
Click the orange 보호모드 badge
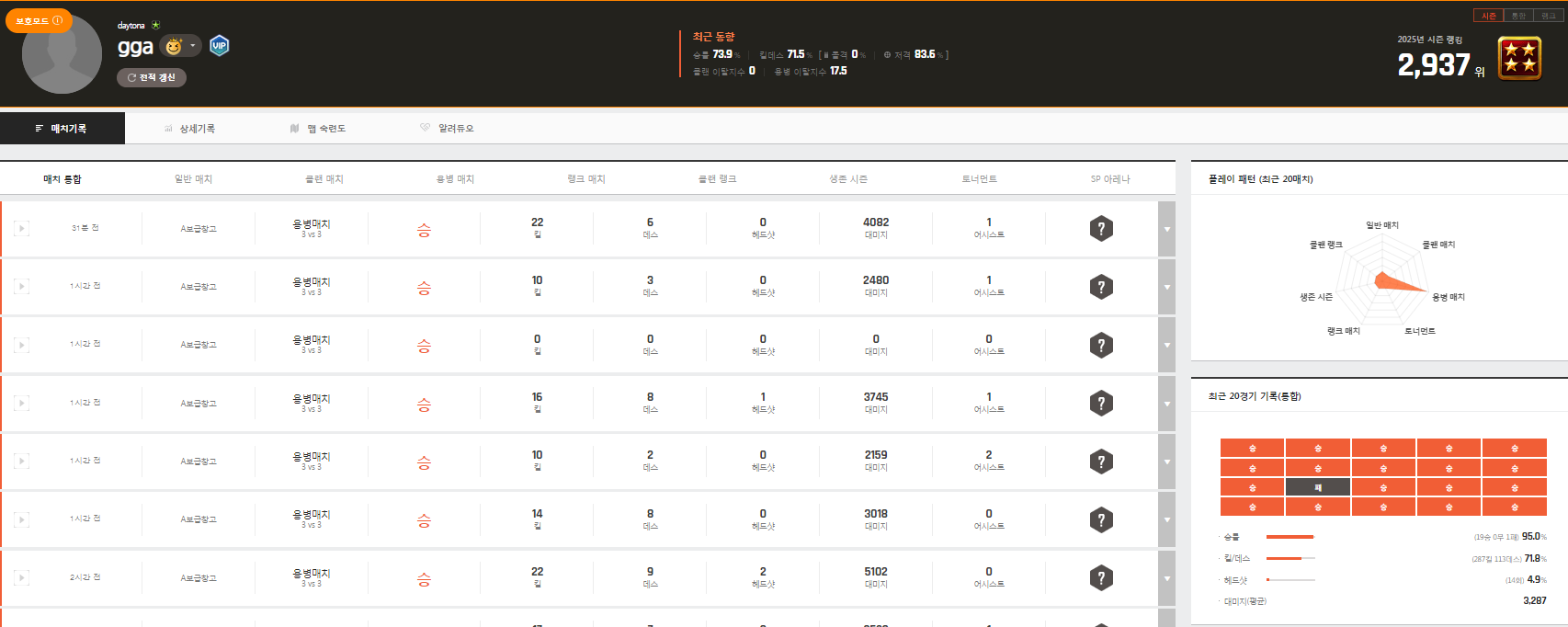(39, 20)
